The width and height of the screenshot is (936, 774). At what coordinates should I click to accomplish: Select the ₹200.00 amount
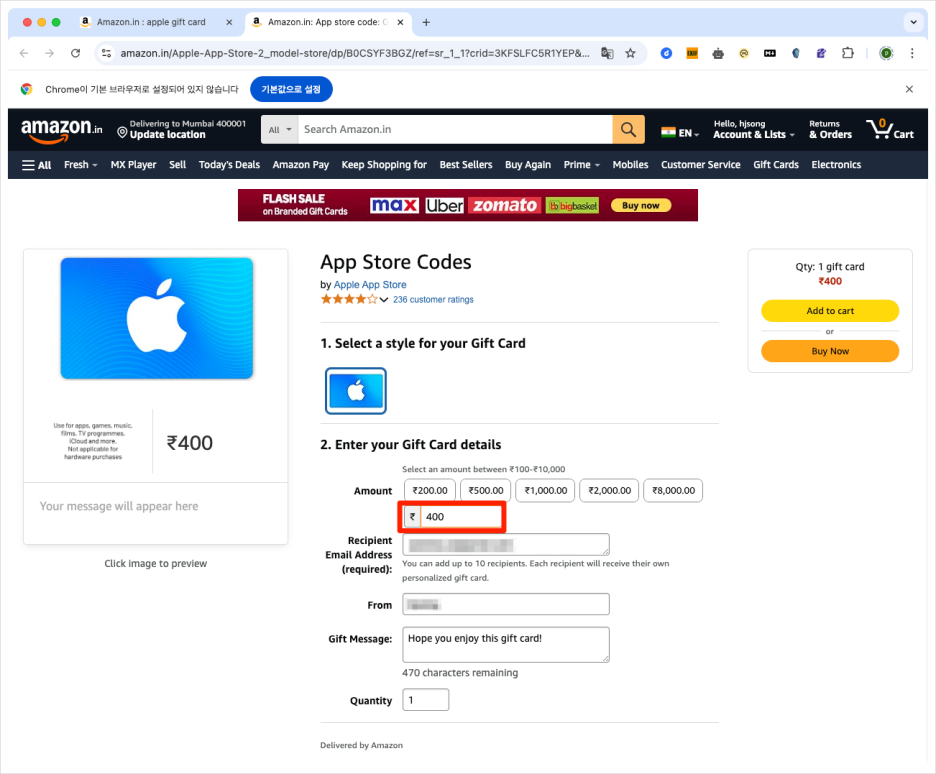(430, 491)
